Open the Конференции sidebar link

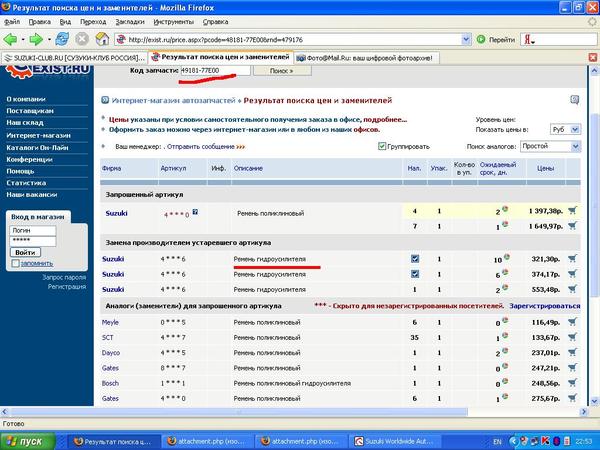point(29,159)
